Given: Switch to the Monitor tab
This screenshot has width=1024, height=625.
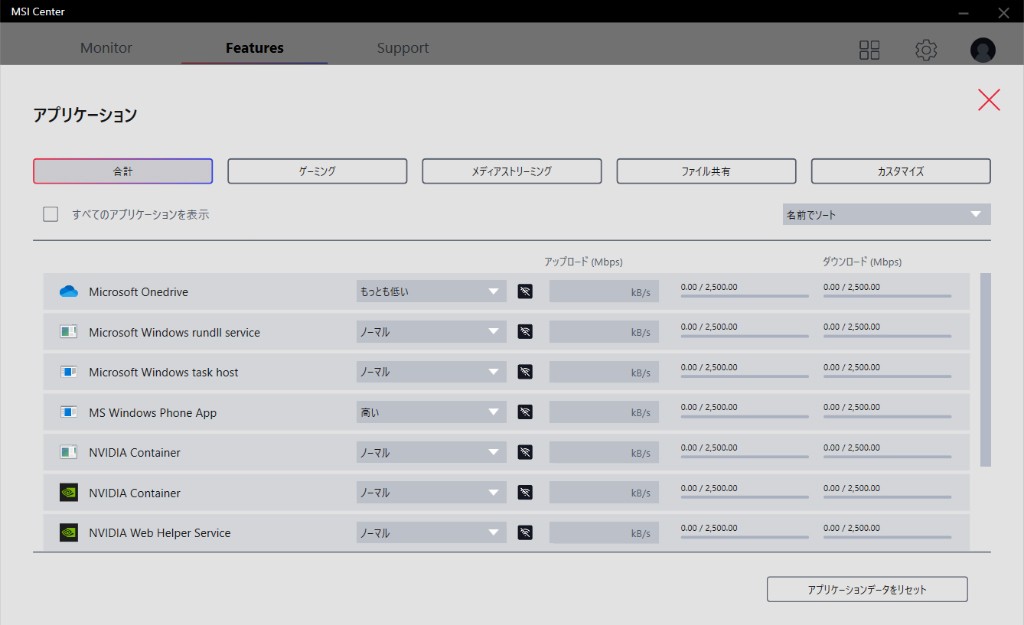Looking at the screenshot, I should 106,48.
